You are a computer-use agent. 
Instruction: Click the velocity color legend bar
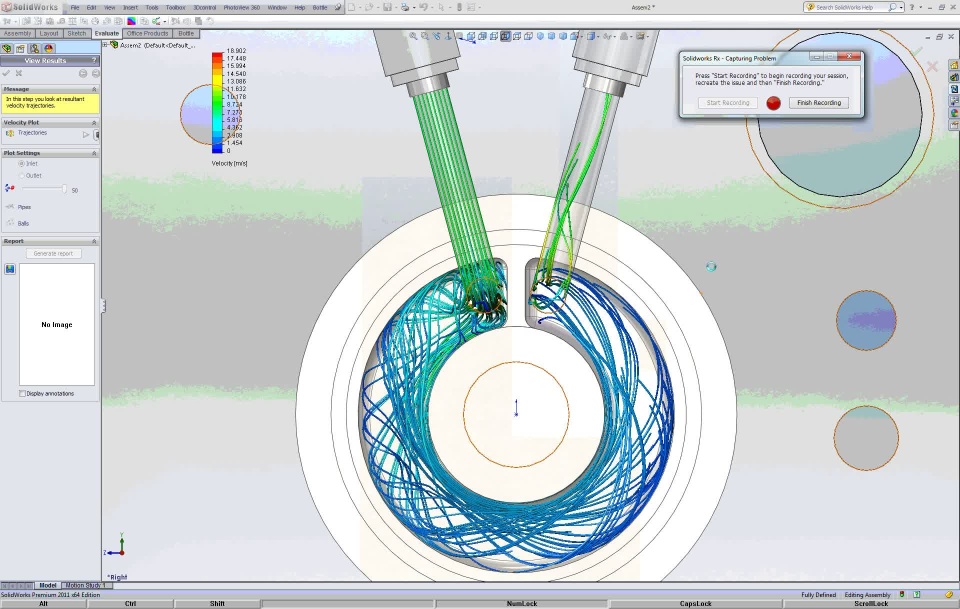pyautogui.click(x=217, y=103)
